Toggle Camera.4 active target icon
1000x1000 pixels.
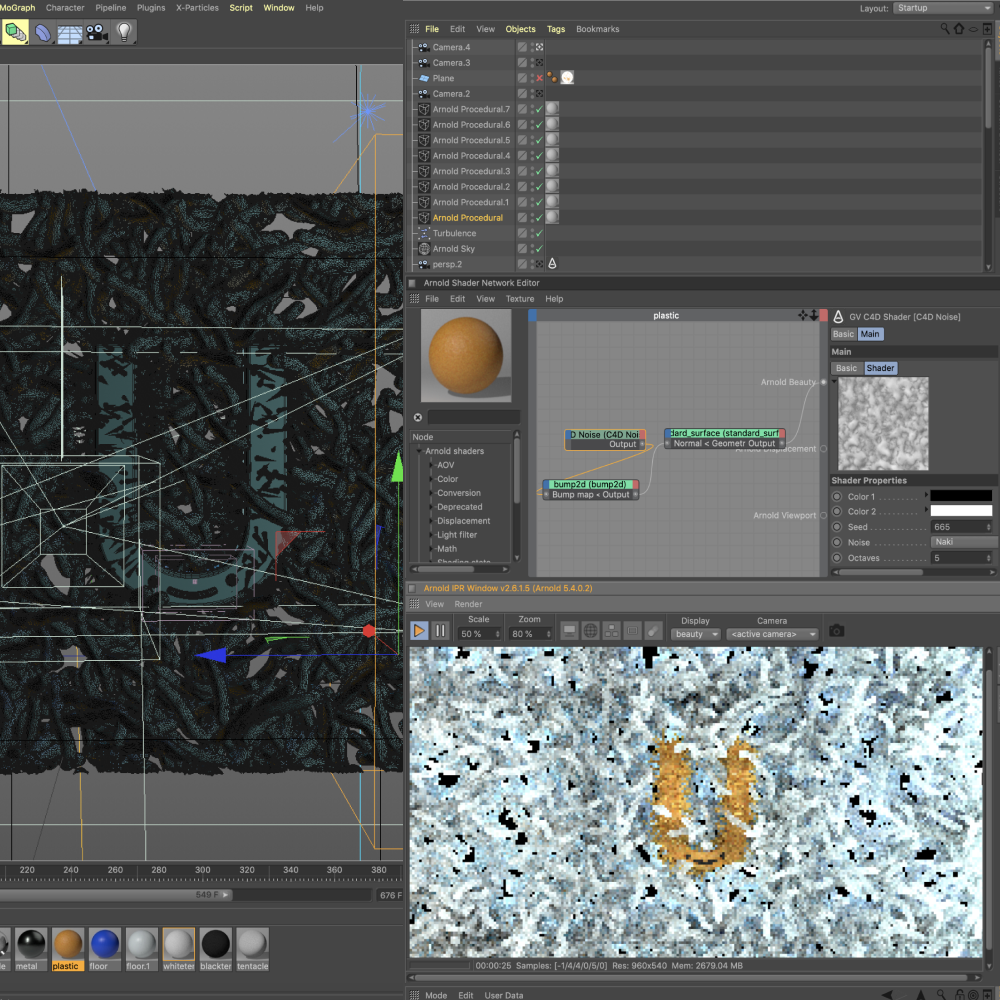pyautogui.click(x=540, y=47)
